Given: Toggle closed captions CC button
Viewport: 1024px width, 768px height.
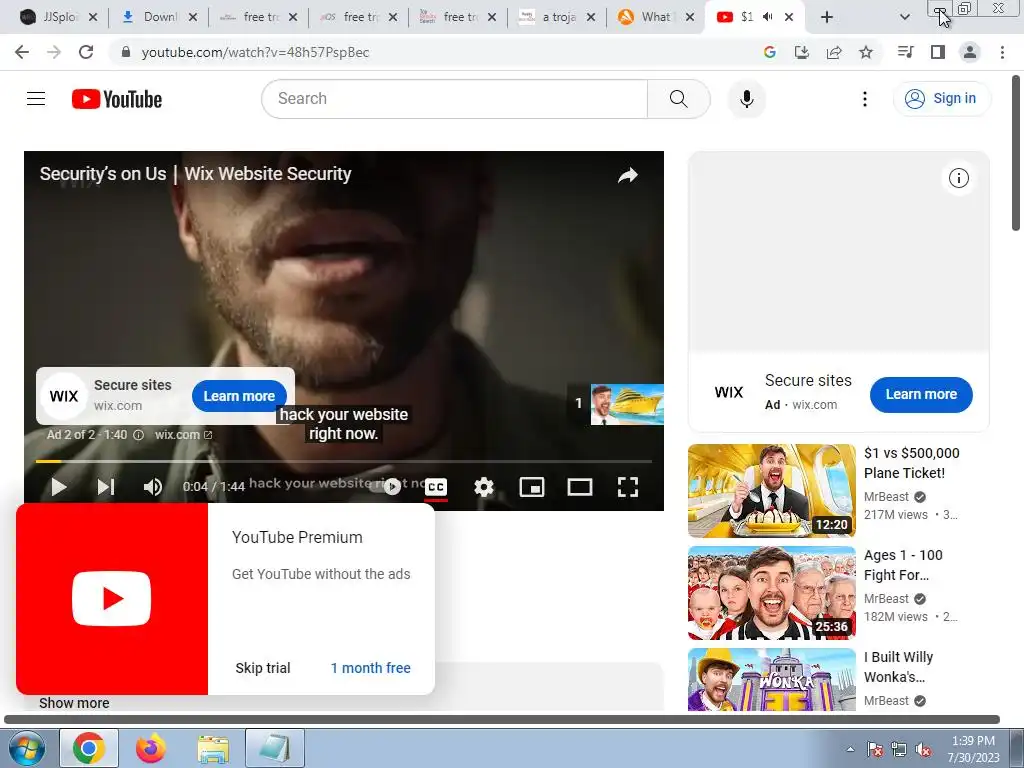Looking at the screenshot, I should click(x=436, y=487).
